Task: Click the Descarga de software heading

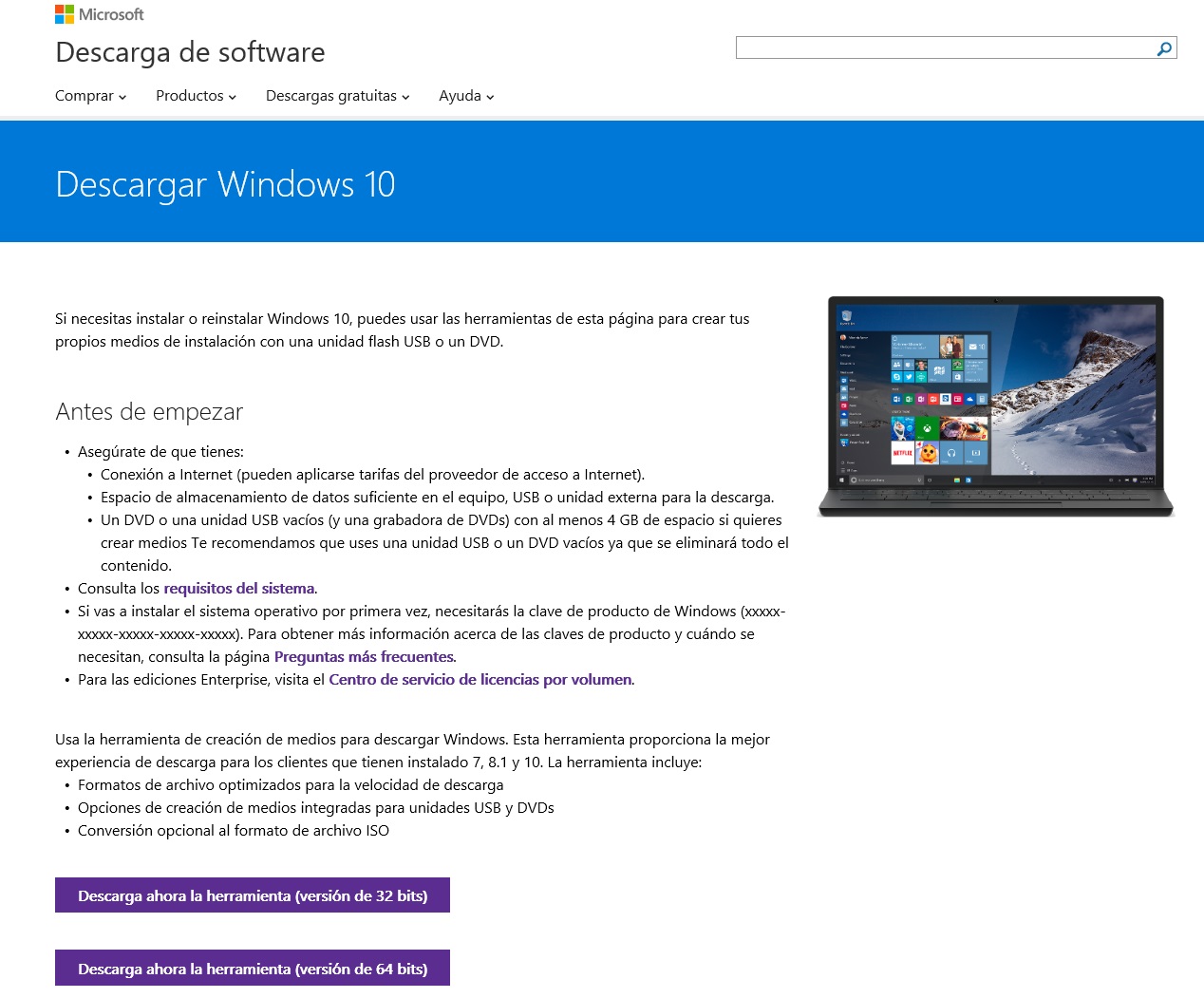Action: tap(190, 52)
